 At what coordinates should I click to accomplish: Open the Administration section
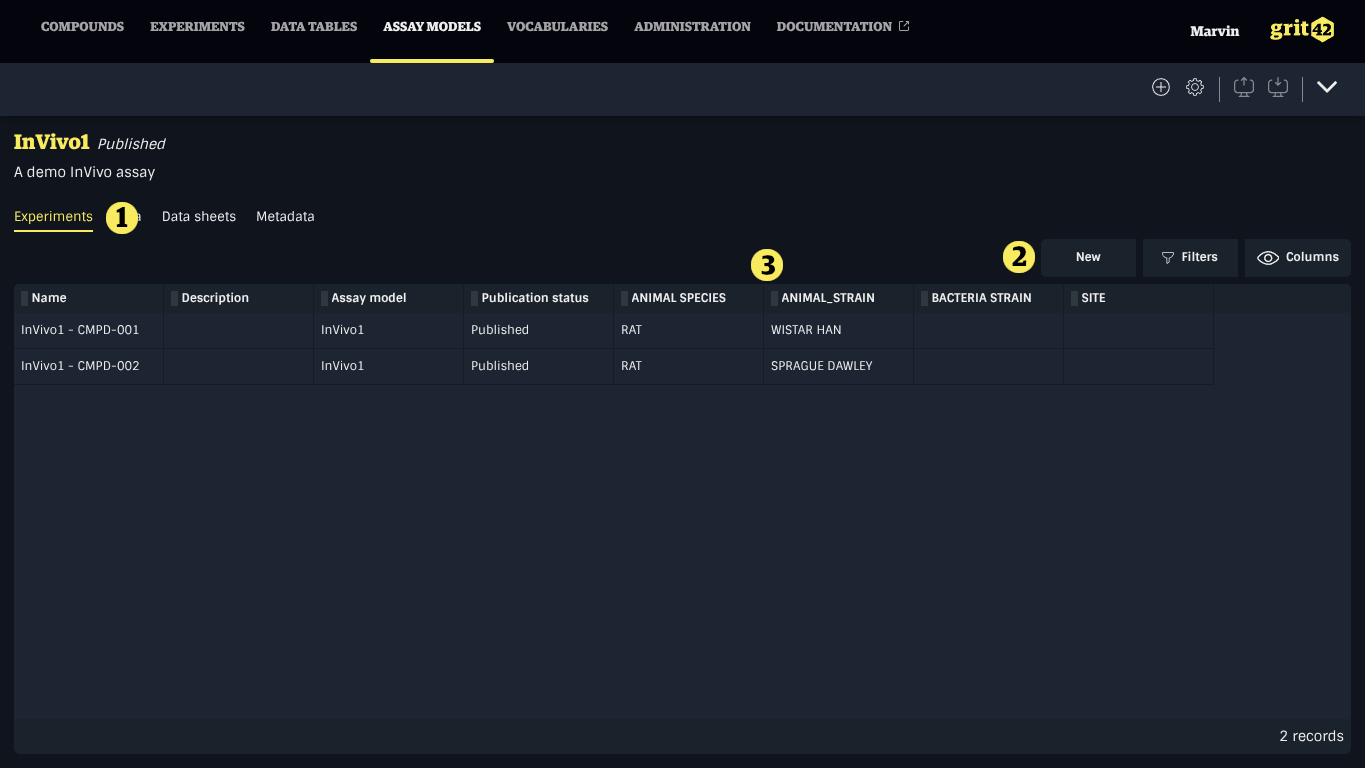(692, 27)
